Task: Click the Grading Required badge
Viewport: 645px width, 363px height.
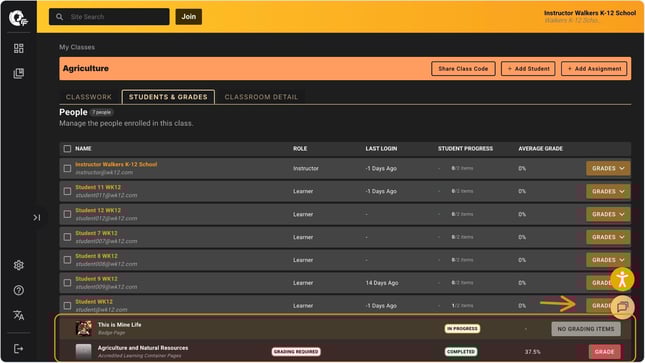Action: pos(296,352)
